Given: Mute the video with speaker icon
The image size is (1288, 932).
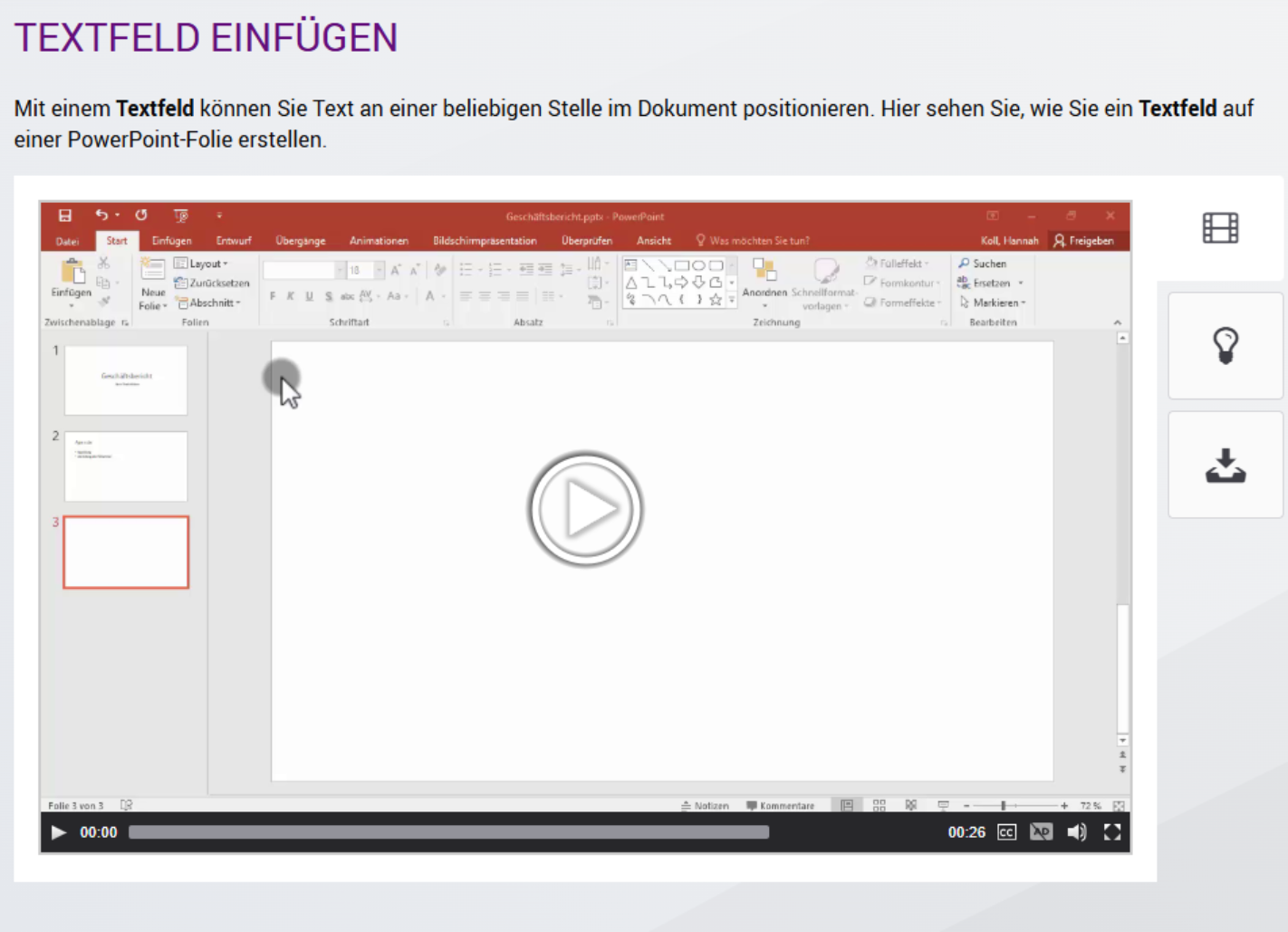Looking at the screenshot, I should [1076, 831].
